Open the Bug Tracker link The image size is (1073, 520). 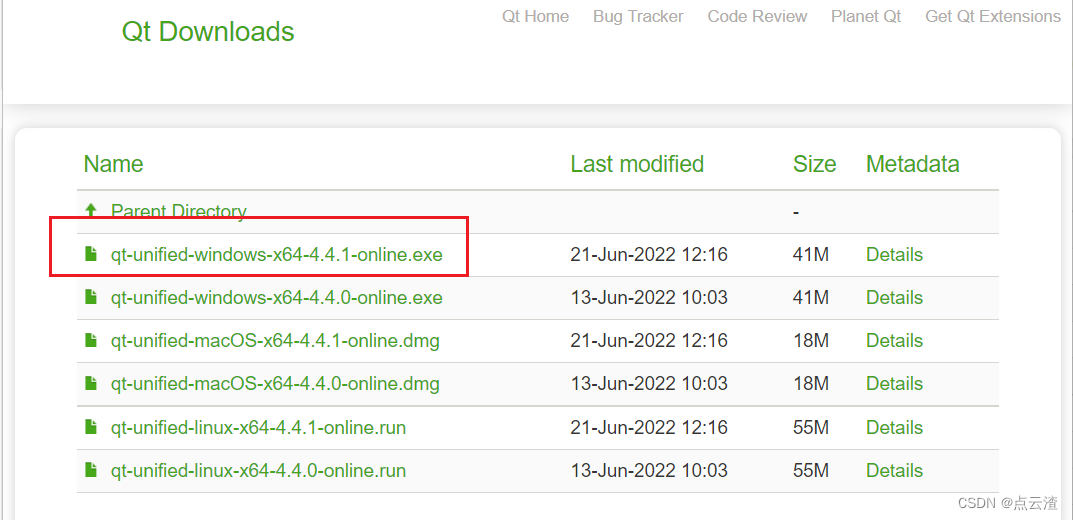tap(638, 16)
